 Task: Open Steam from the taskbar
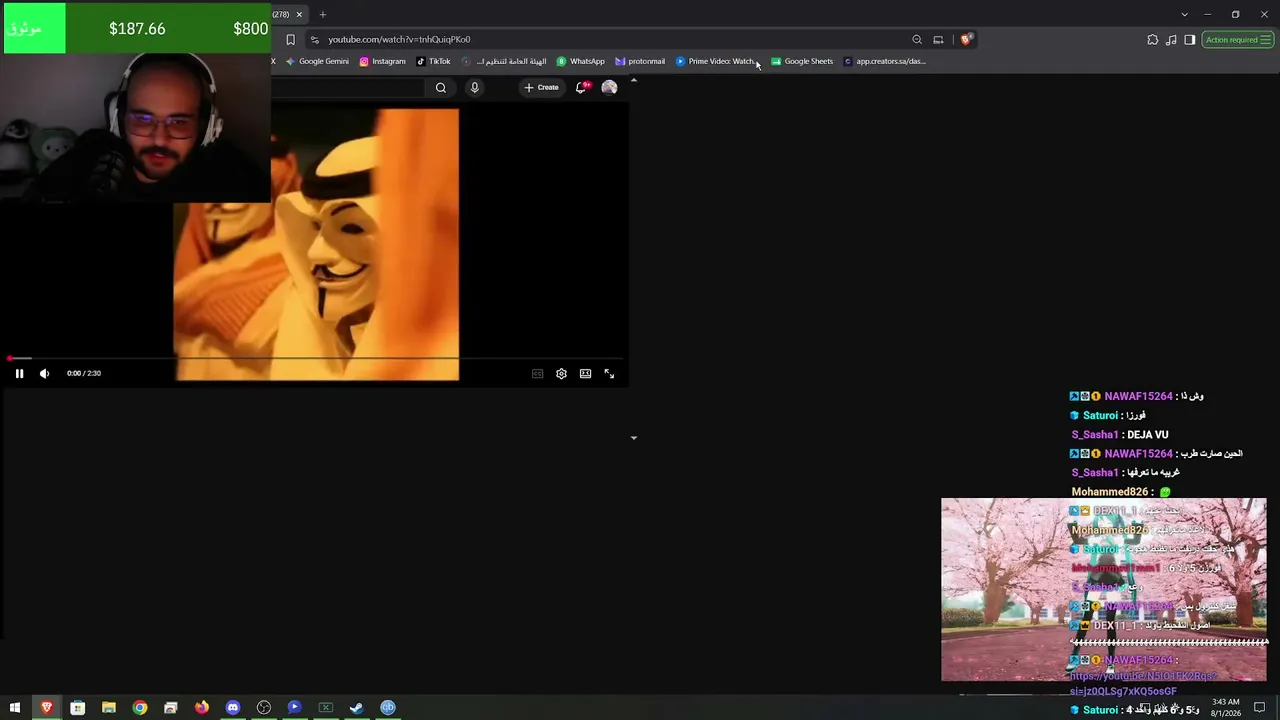tap(356, 708)
